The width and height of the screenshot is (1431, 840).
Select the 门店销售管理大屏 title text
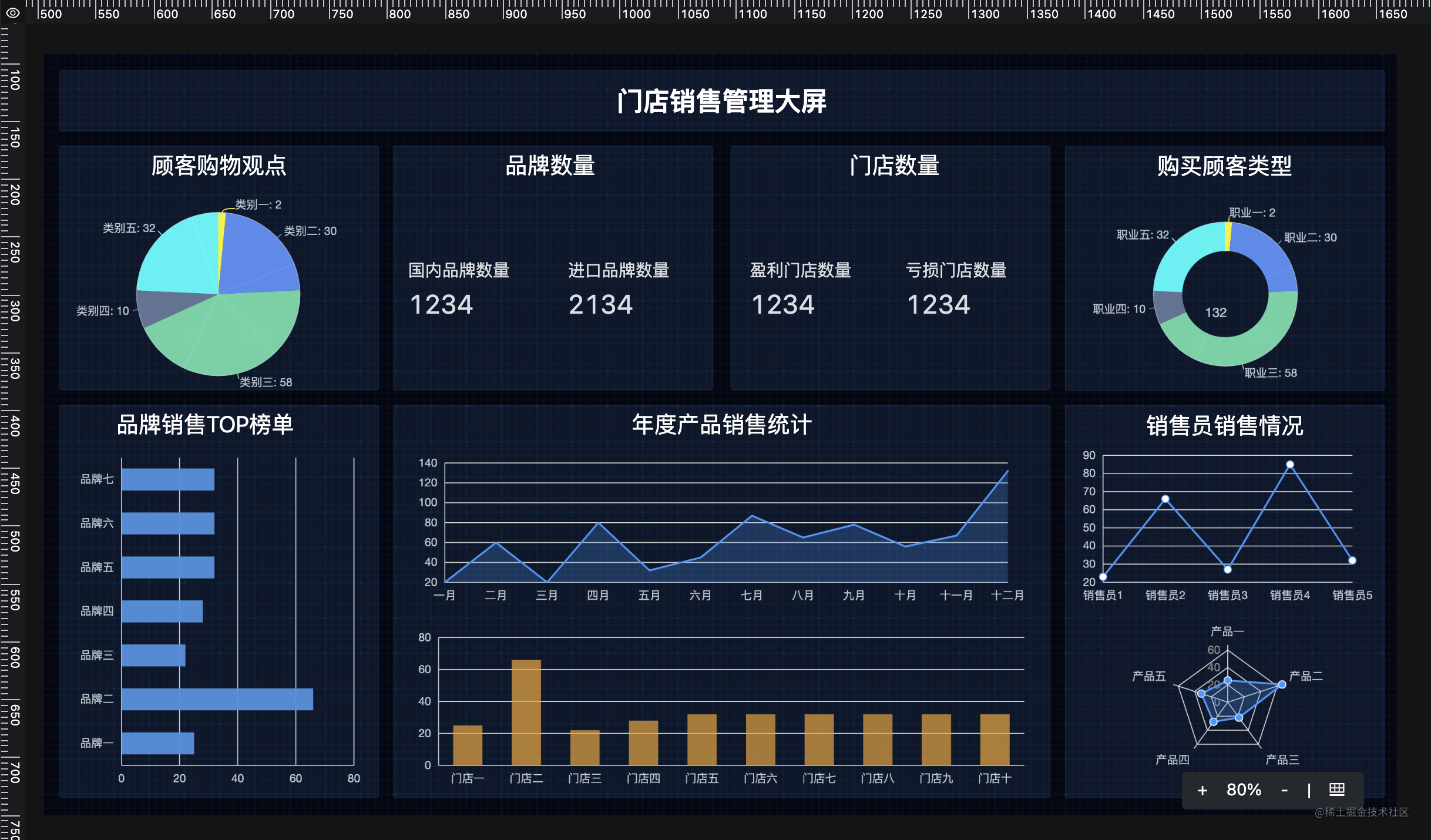point(721,102)
